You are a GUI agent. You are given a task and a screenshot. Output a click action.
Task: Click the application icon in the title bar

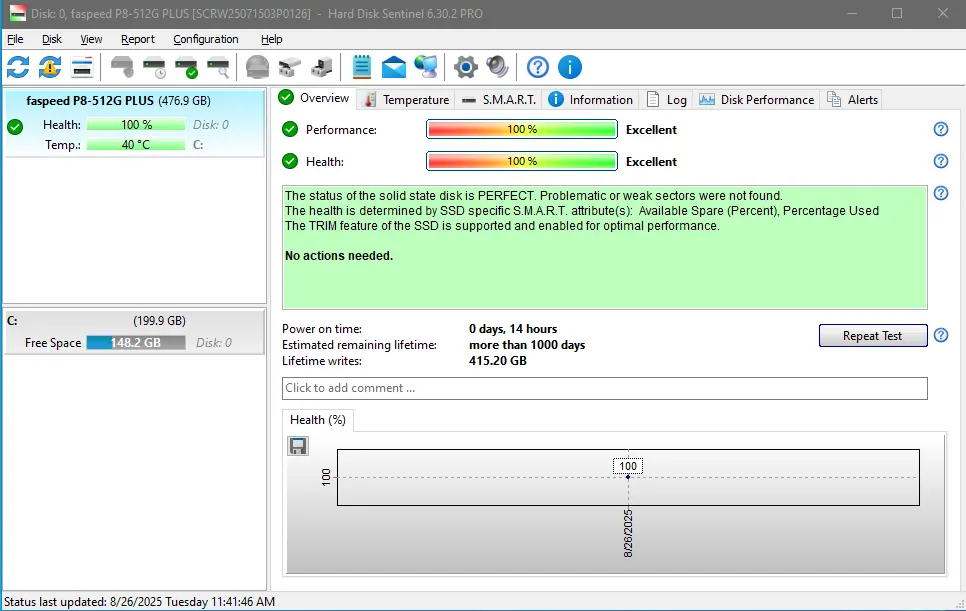(x=17, y=14)
